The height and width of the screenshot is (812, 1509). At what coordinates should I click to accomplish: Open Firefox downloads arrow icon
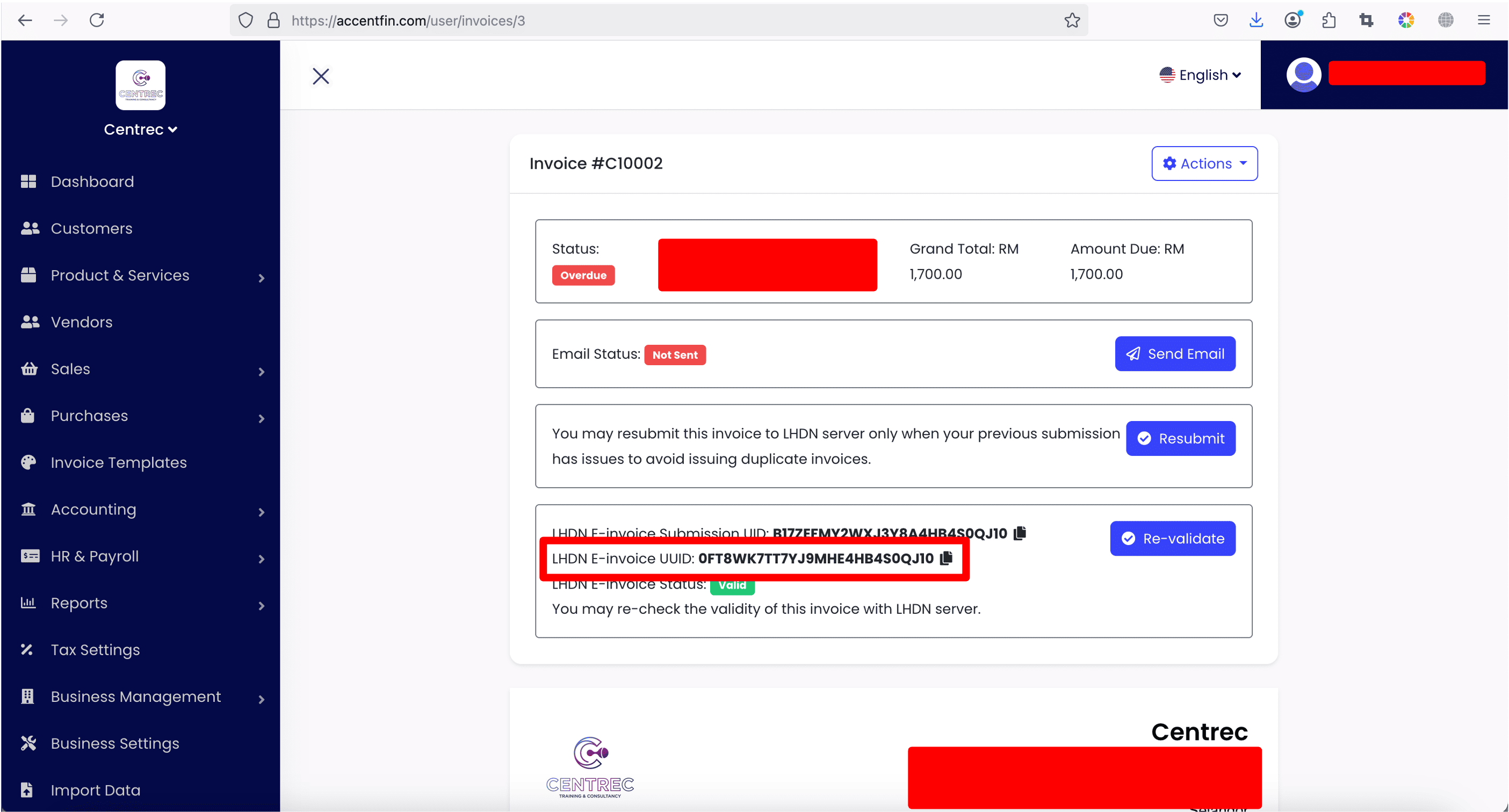click(x=1256, y=20)
